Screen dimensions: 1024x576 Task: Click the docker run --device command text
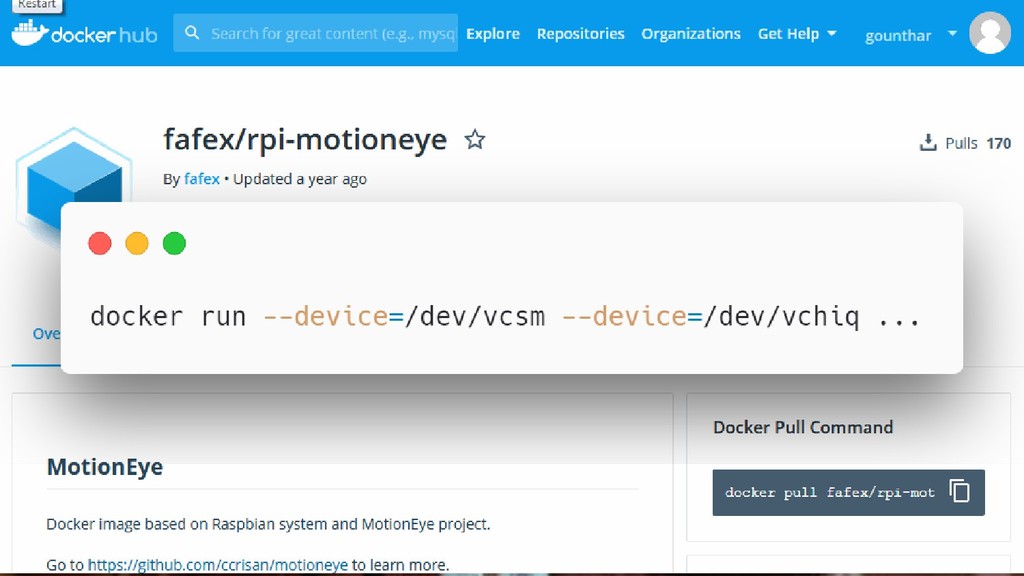click(x=505, y=317)
